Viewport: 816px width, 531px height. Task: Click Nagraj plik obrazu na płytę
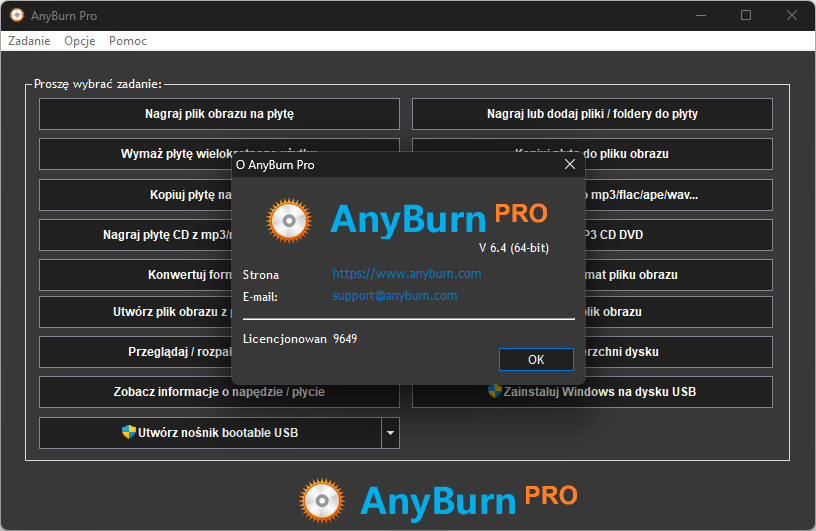click(x=219, y=114)
